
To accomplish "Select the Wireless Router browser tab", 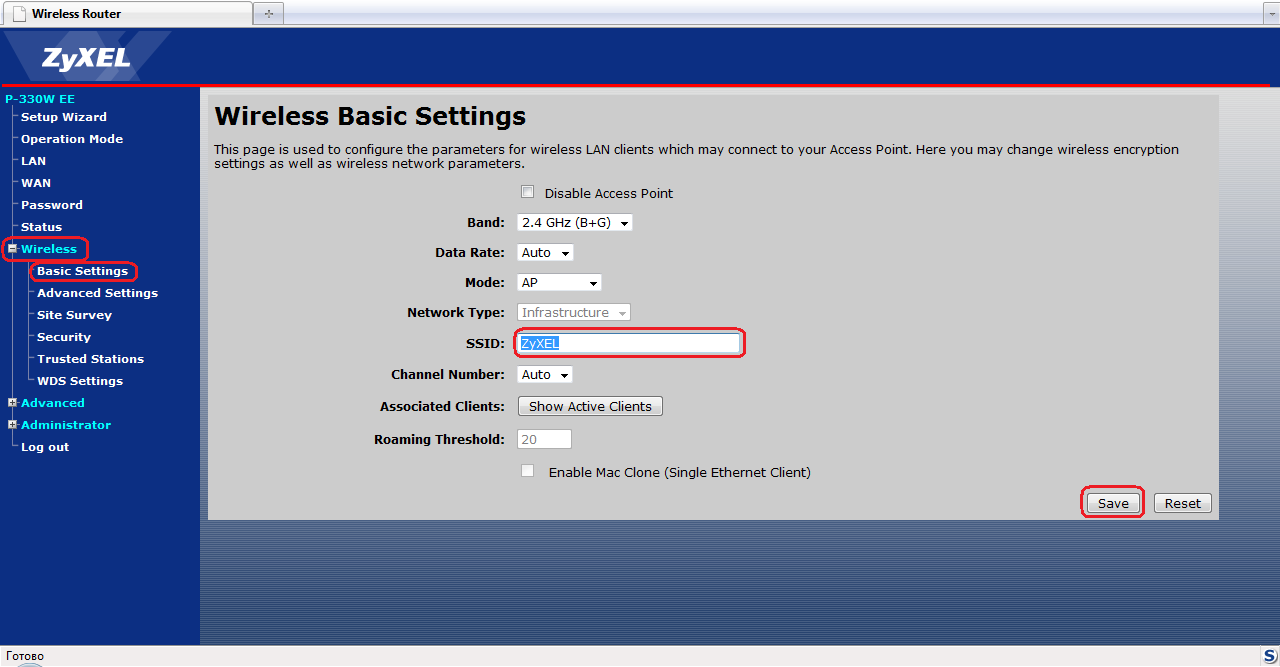I will coord(128,14).
